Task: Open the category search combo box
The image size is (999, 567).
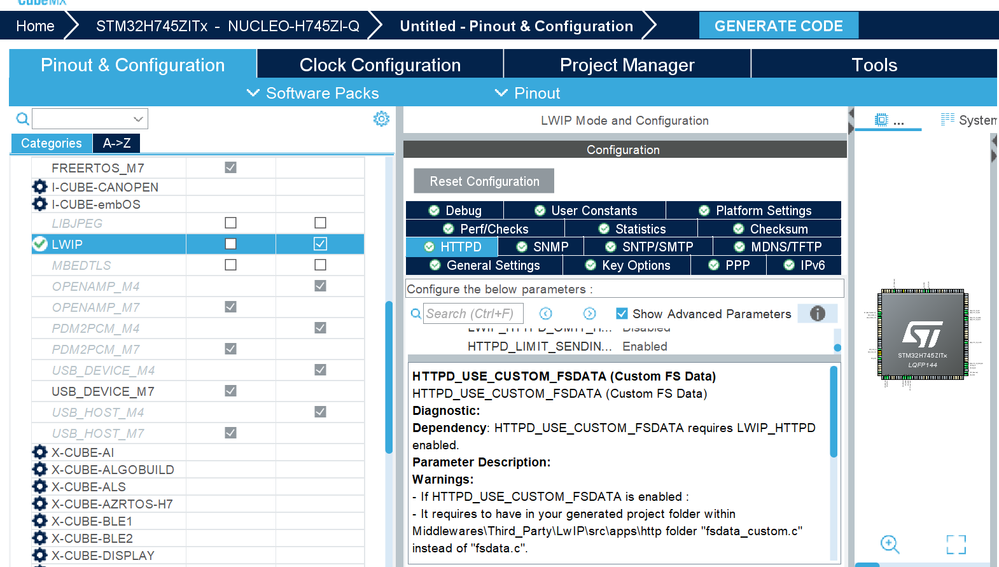Action: [x=90, y=118]
